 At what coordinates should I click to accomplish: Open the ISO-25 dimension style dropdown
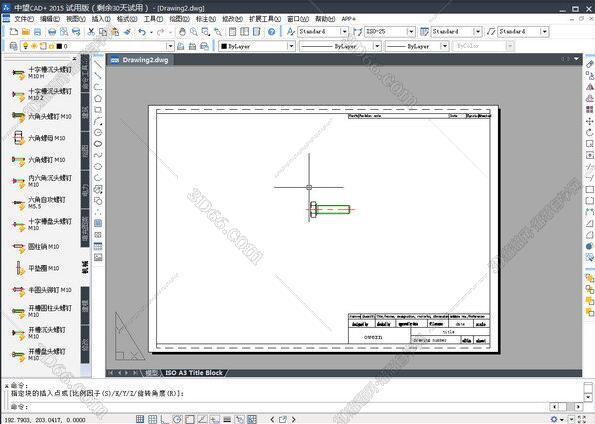point(411,32)
